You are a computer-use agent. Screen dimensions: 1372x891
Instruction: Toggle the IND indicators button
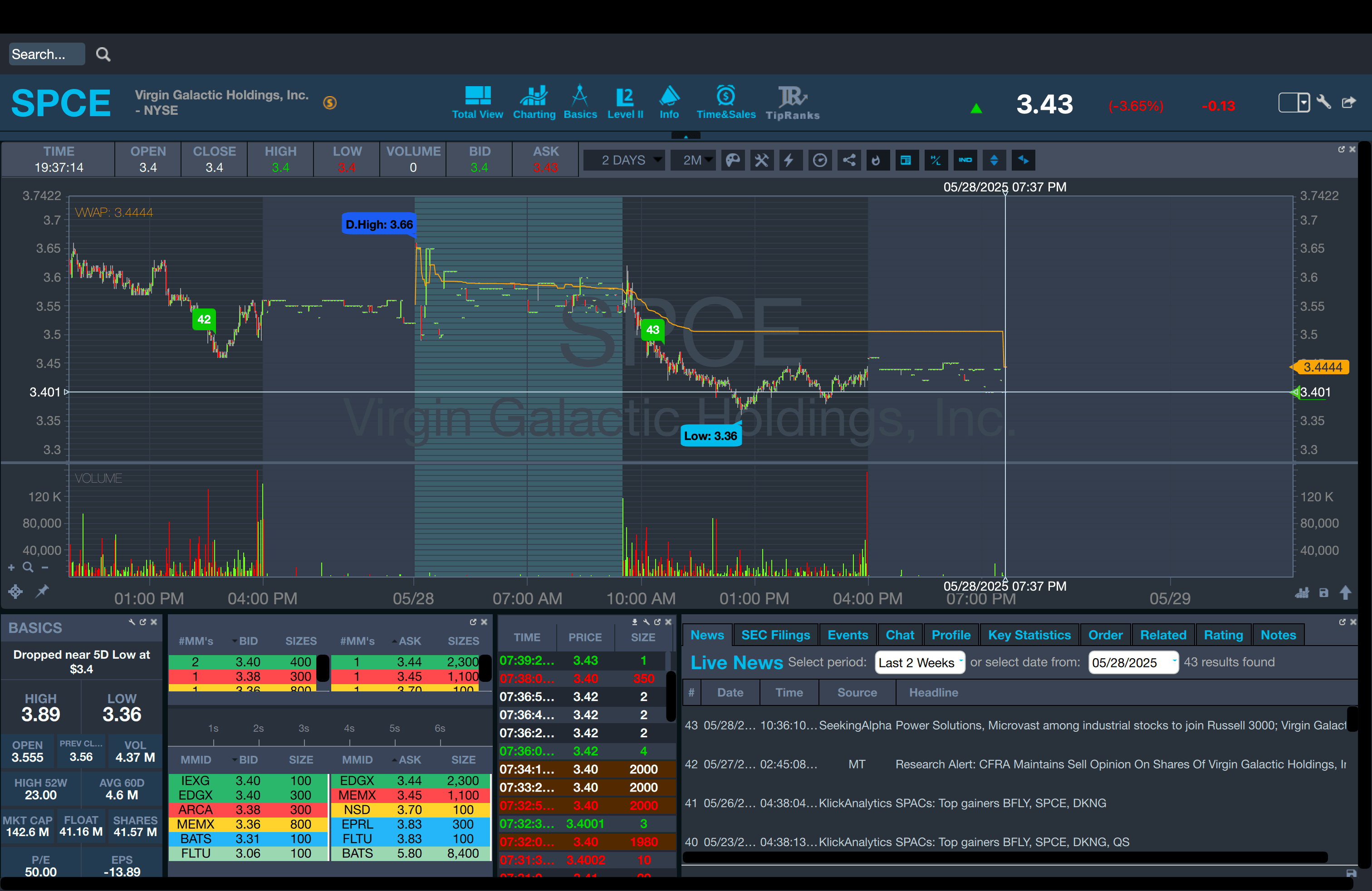[965, 160]
